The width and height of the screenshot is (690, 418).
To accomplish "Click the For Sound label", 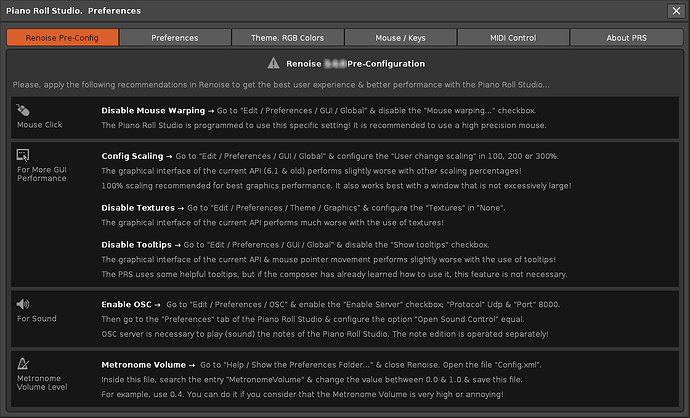I will (x=37, y=318).
